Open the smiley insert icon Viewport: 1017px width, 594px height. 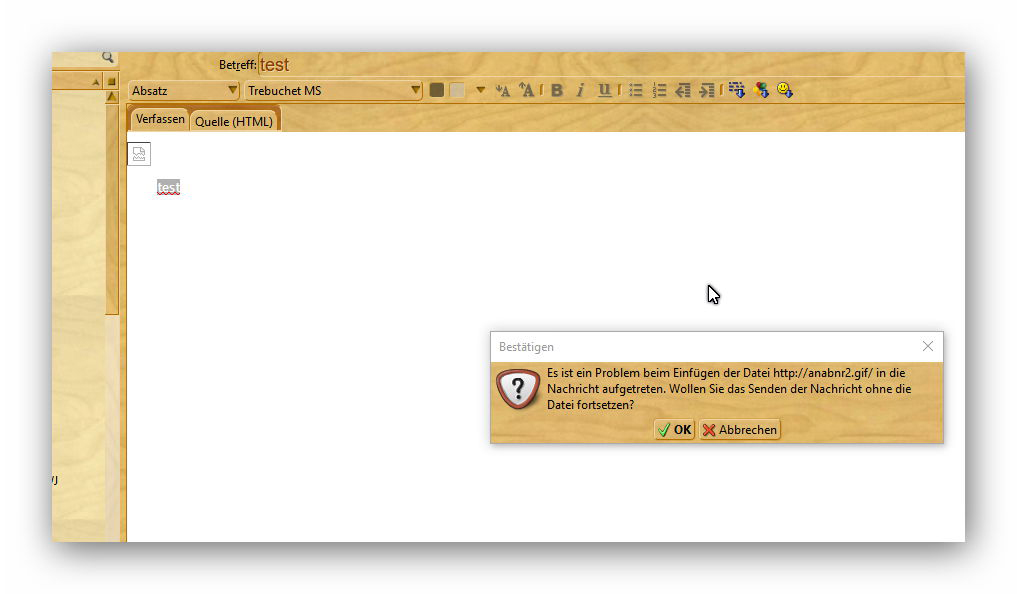pos(785,90)
